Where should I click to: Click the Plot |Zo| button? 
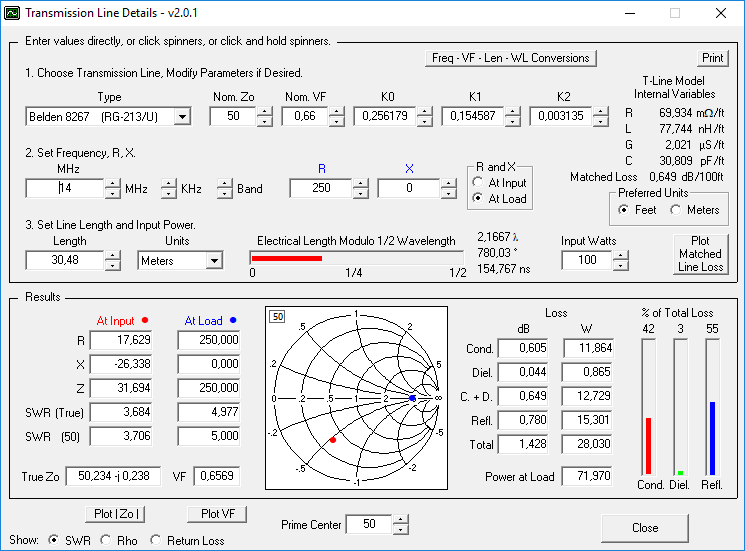[116, 514]
